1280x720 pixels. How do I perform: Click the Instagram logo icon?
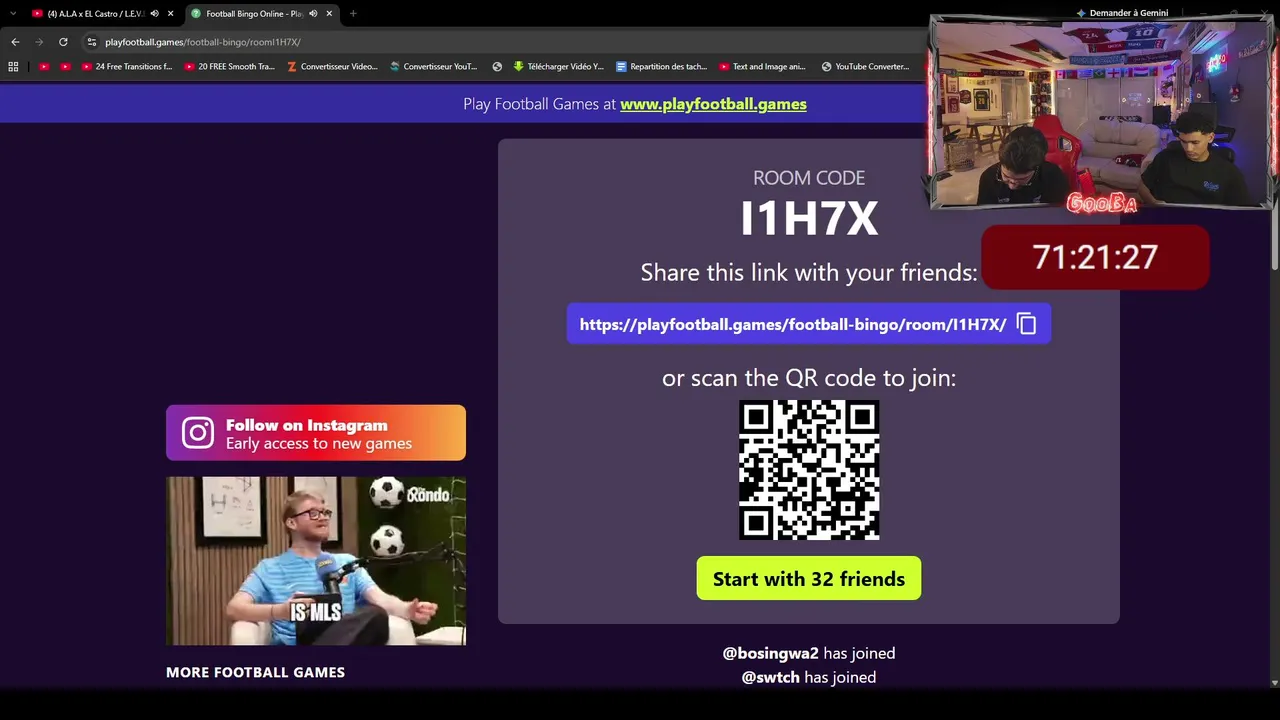pos(198,433)
